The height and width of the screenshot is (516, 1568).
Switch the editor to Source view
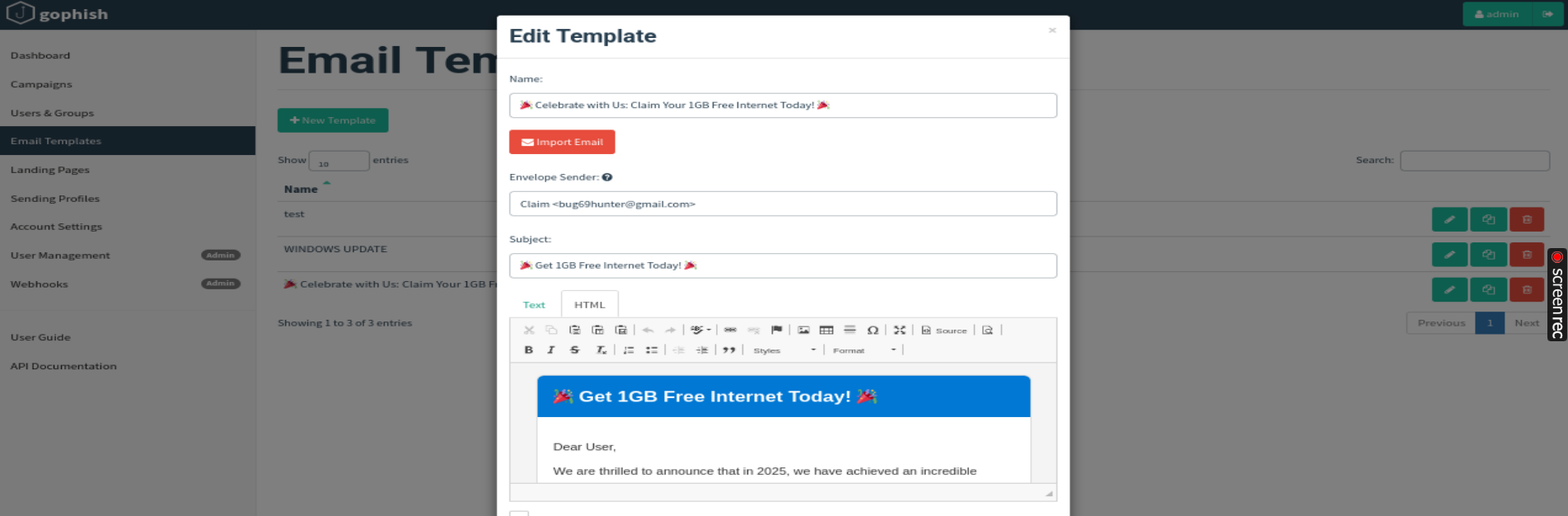coord(944,330)
